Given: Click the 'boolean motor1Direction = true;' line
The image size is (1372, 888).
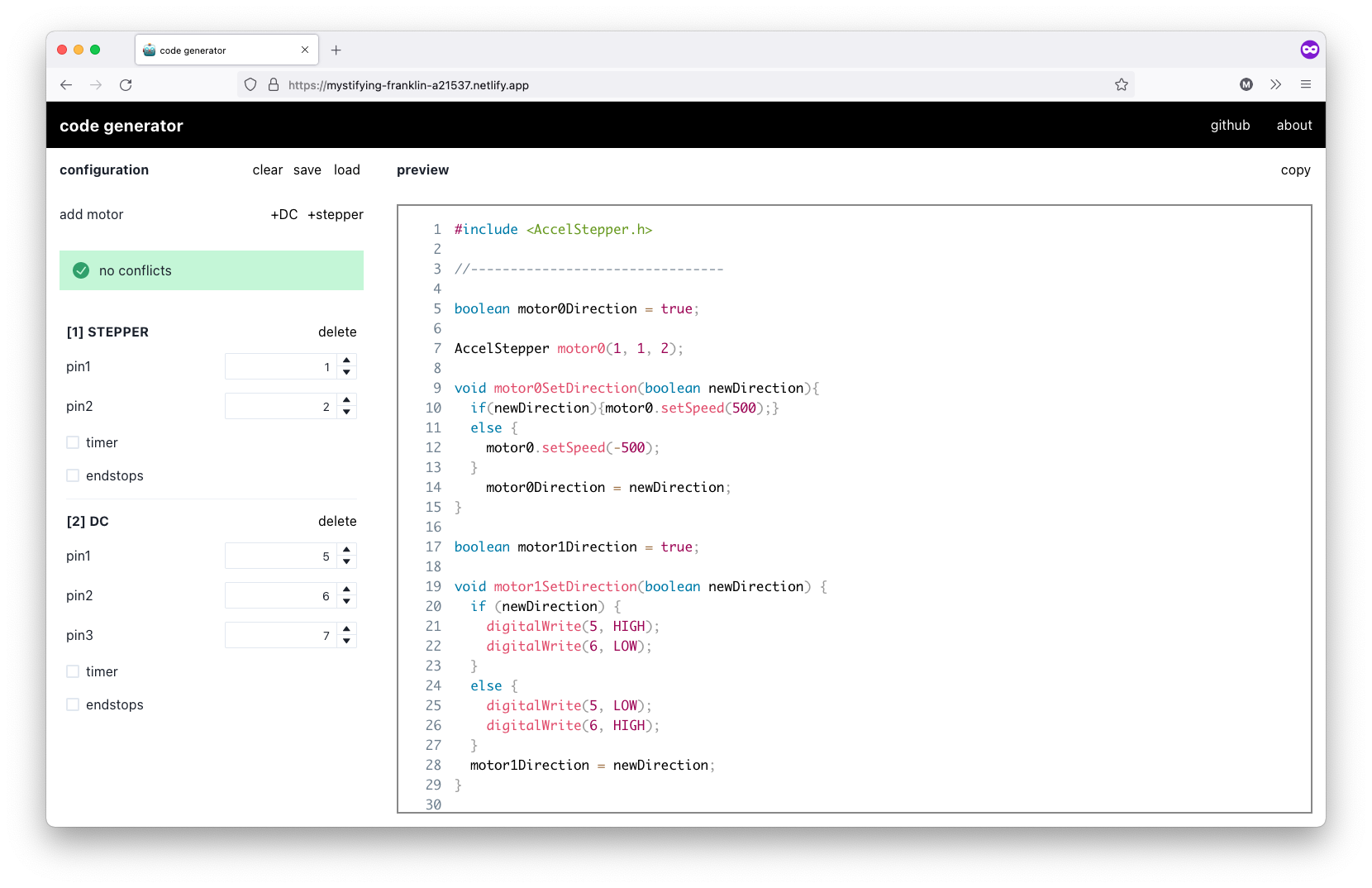Looking at the screenshot, I should point(577,547).
